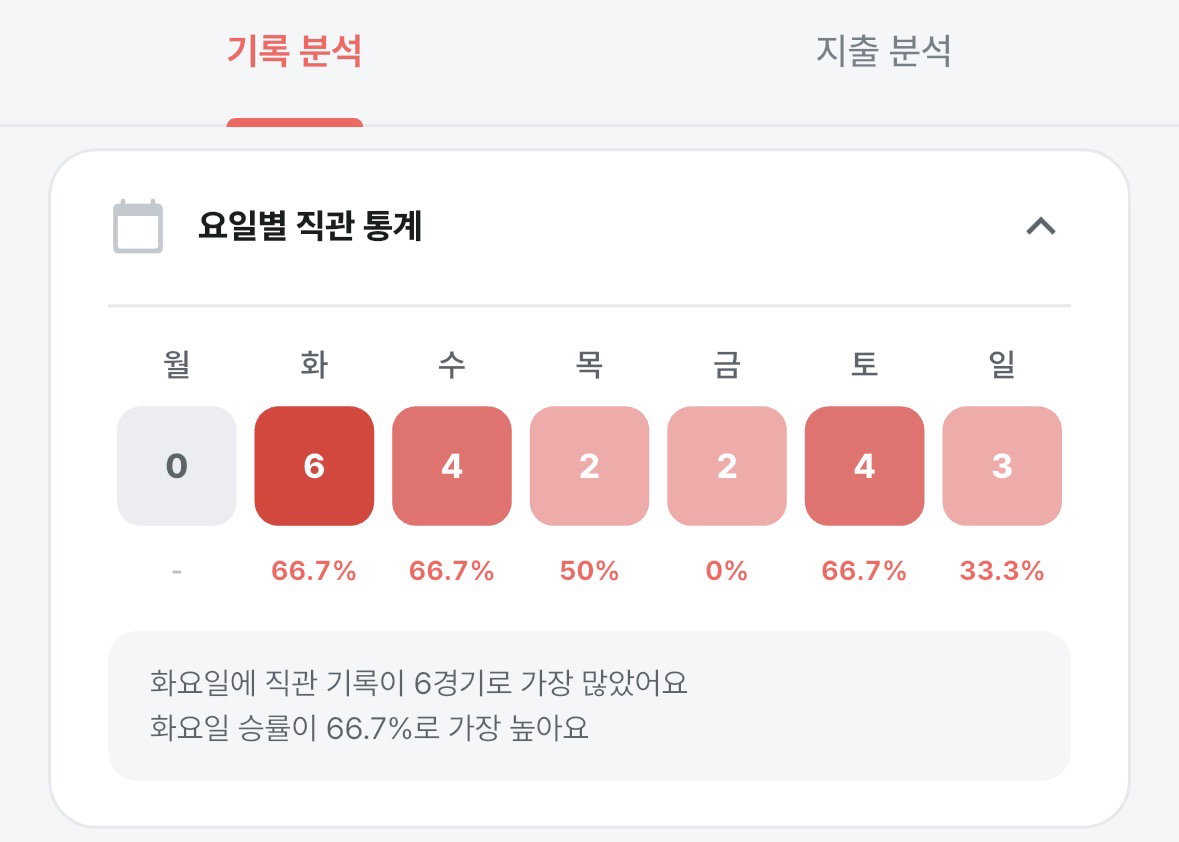This screenshot has height=842, width=1179.
Task: Click the 요일별 직관 통계 heading text
Action: pos(310,226)
